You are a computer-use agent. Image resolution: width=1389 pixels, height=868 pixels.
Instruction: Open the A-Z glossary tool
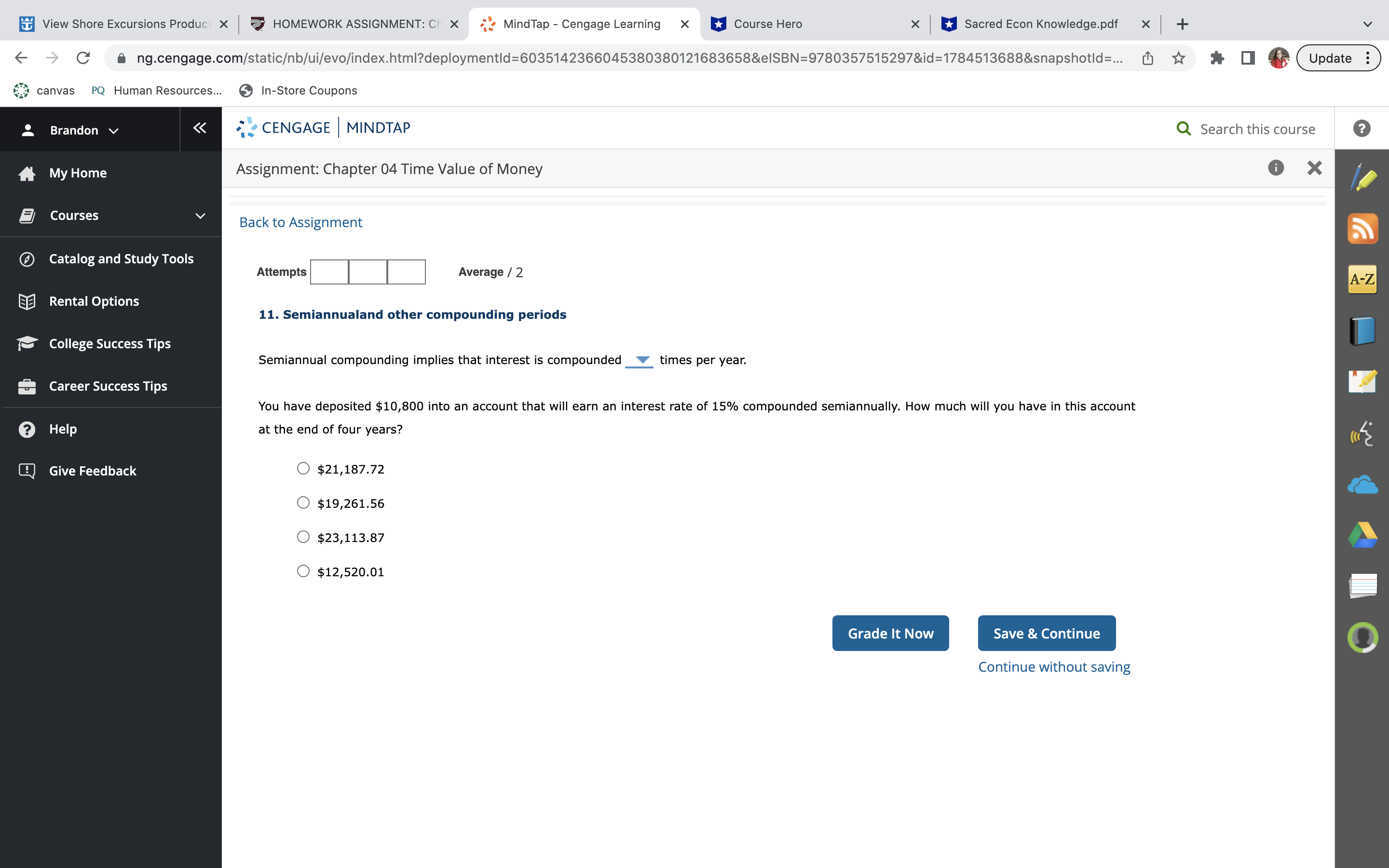tap(1362, 280)
